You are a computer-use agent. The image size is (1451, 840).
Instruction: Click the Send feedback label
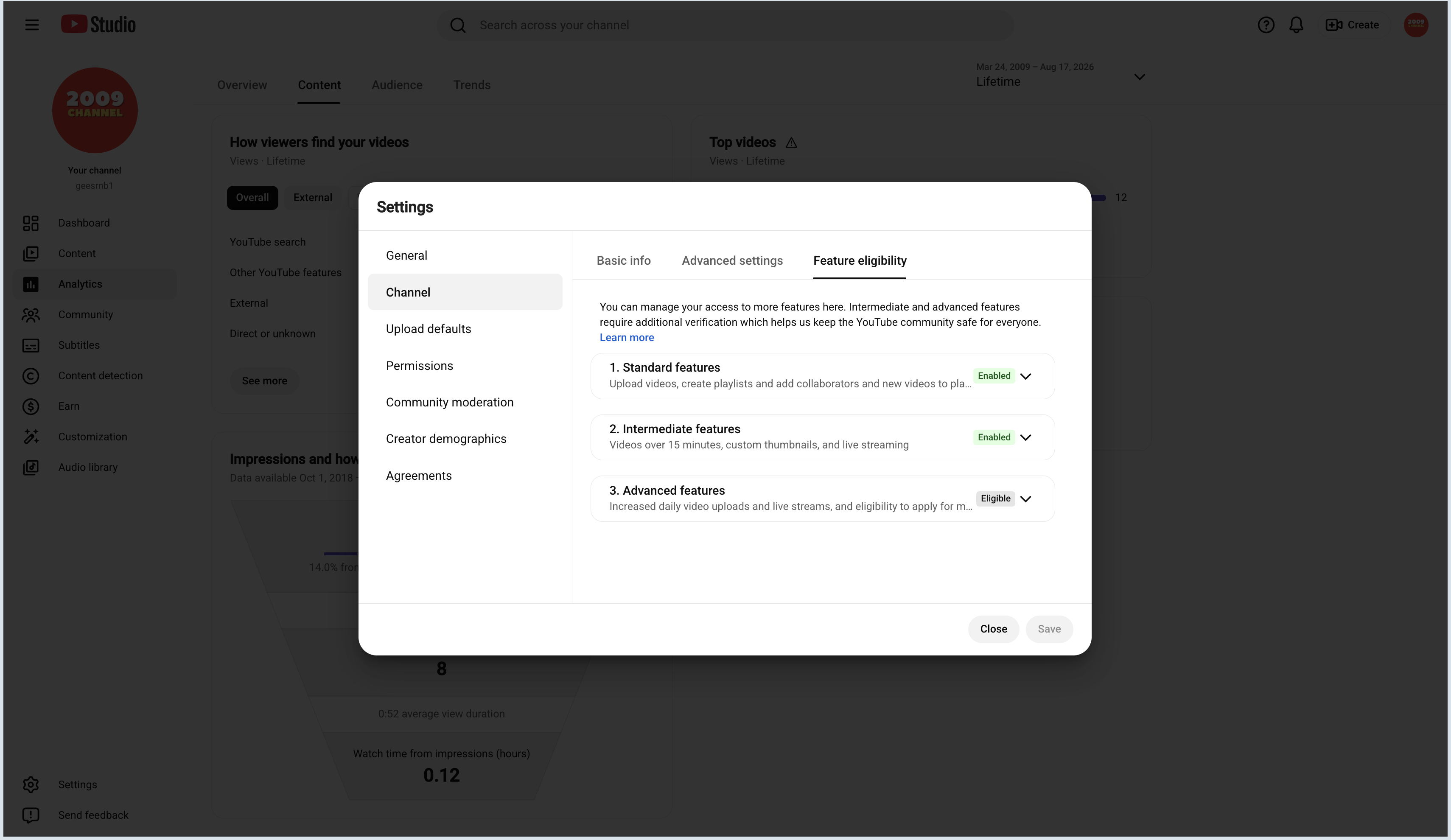[x=93, y=815]
